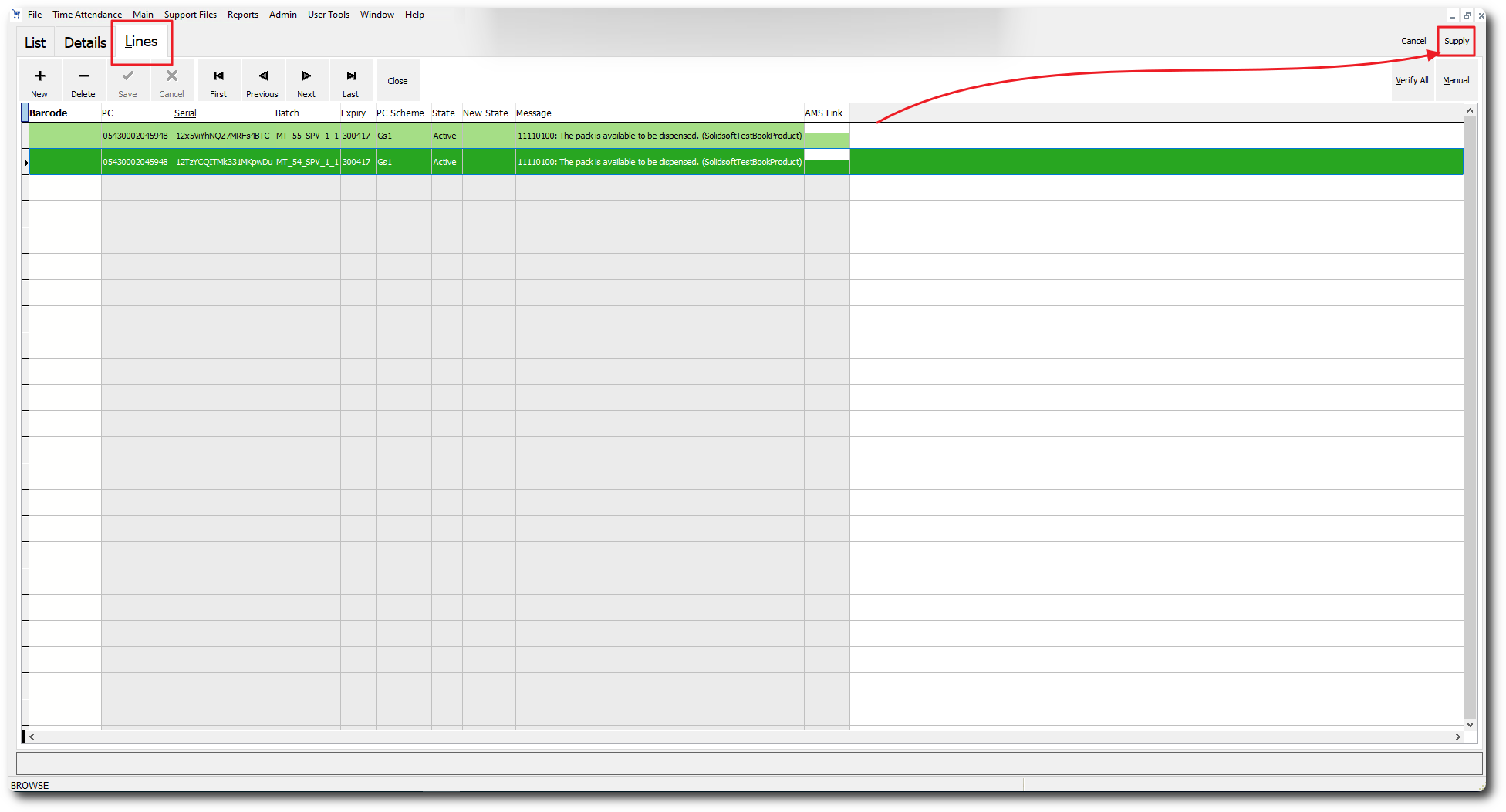This screenshot has width=1506, height=812.
Task: Click batch MT_54_SPV_1_1 cell
Action: click(307, 162)
